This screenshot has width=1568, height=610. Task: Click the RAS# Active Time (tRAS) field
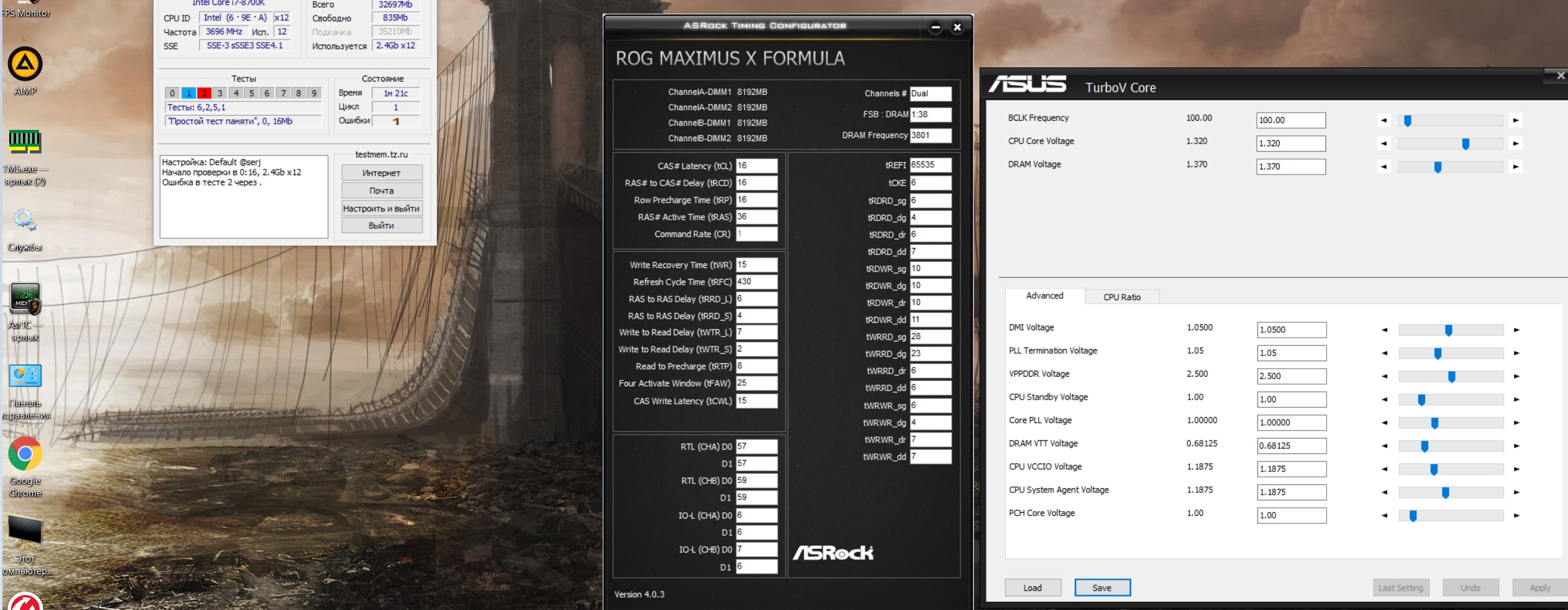(x=756, y=217)
